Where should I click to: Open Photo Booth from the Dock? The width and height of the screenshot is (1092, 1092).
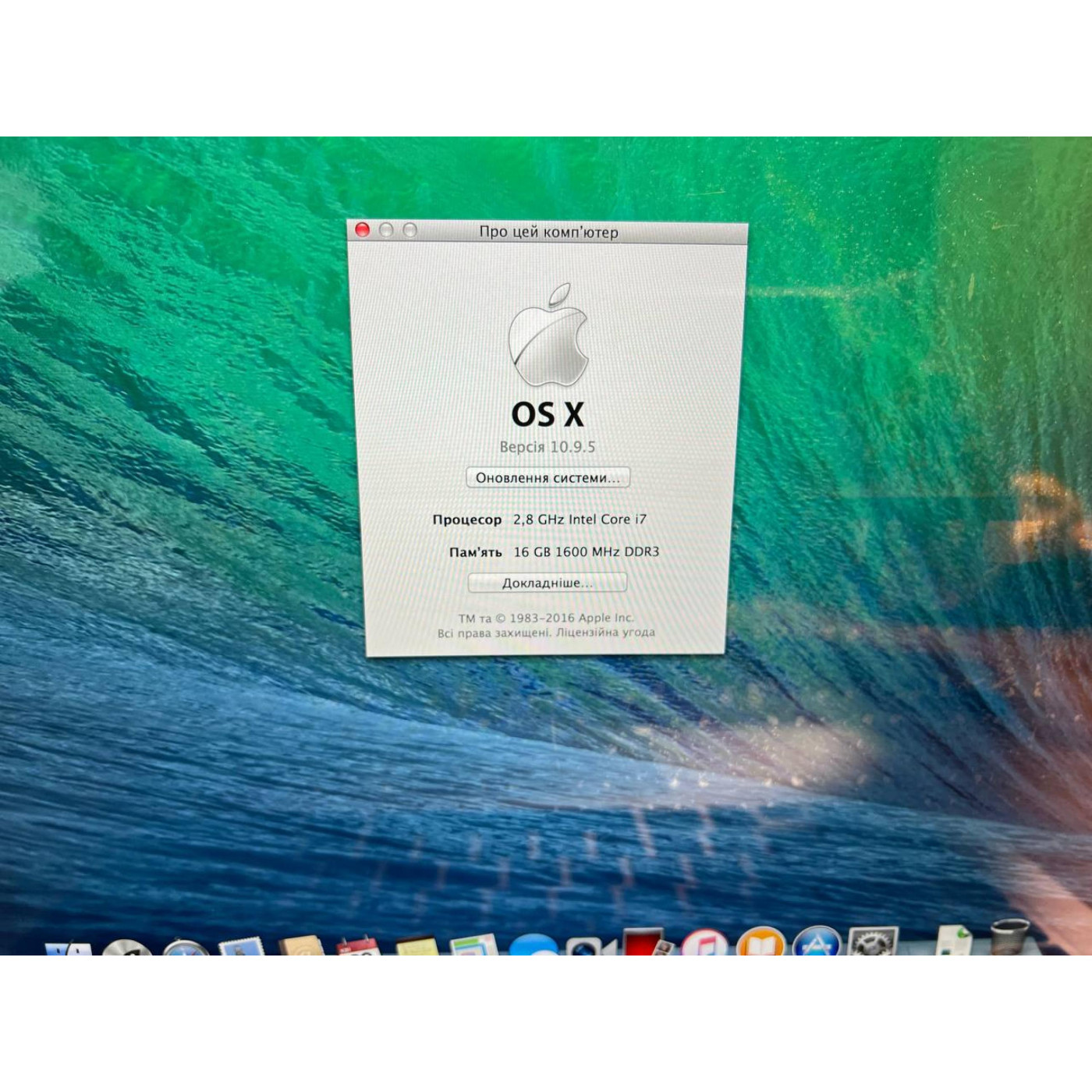(647, 941)
